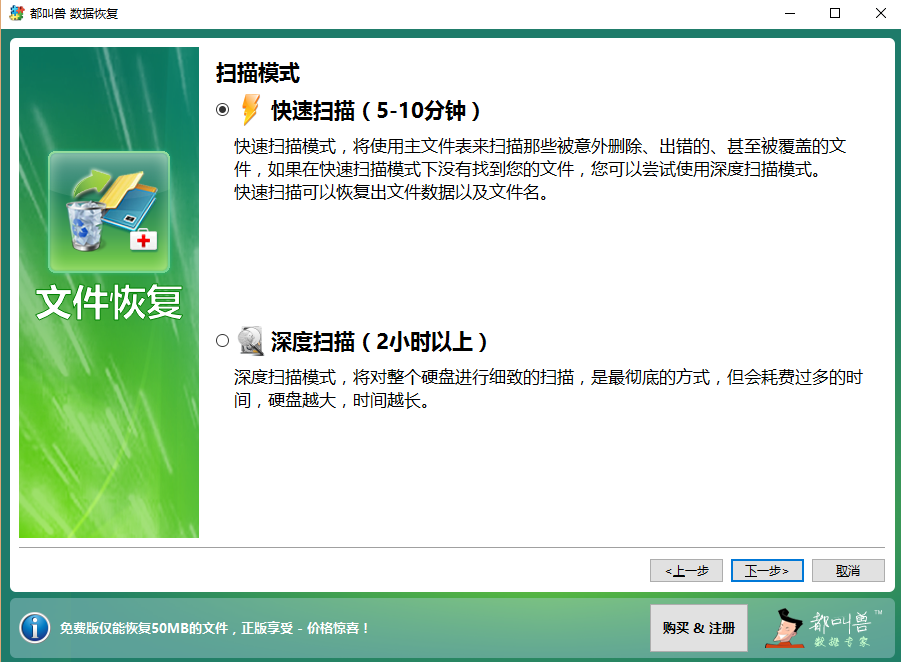Click the free version 50MB notice text
Image resolution: width=901 pixels, height=662 pixels.
pos(215,628)
